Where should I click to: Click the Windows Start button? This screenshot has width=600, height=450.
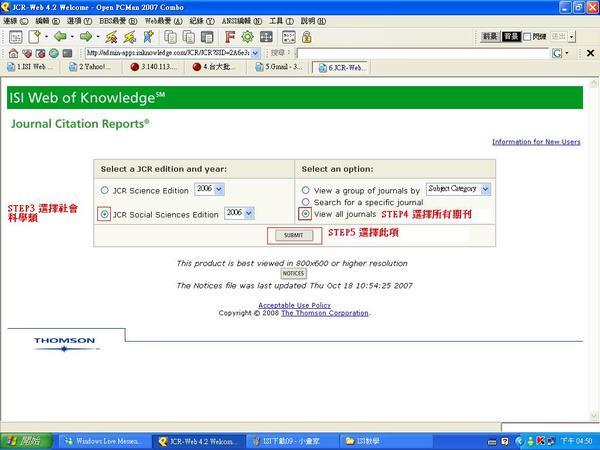coord(26,441)
